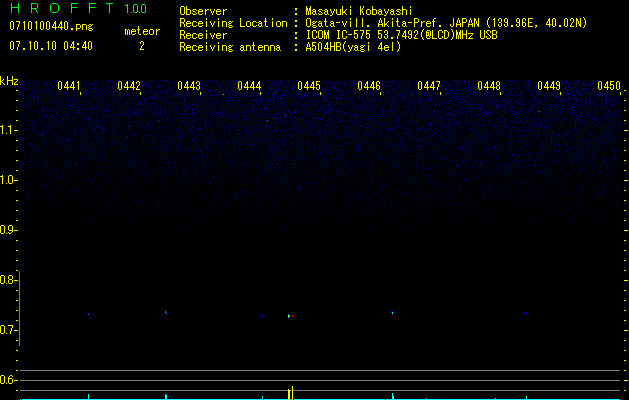Click the kHz axis unit label
629x400 pixels.
(9, 81)
